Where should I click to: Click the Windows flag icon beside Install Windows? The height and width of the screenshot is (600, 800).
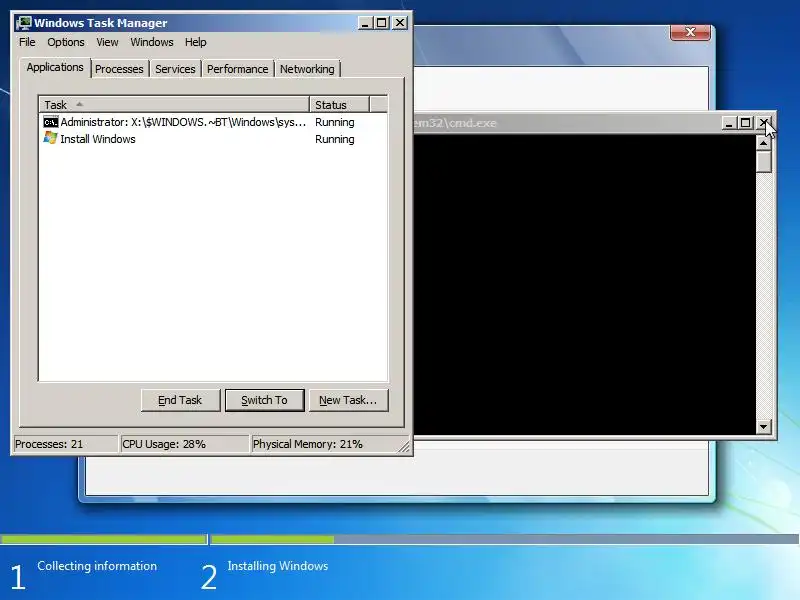[x=51, y=138]
